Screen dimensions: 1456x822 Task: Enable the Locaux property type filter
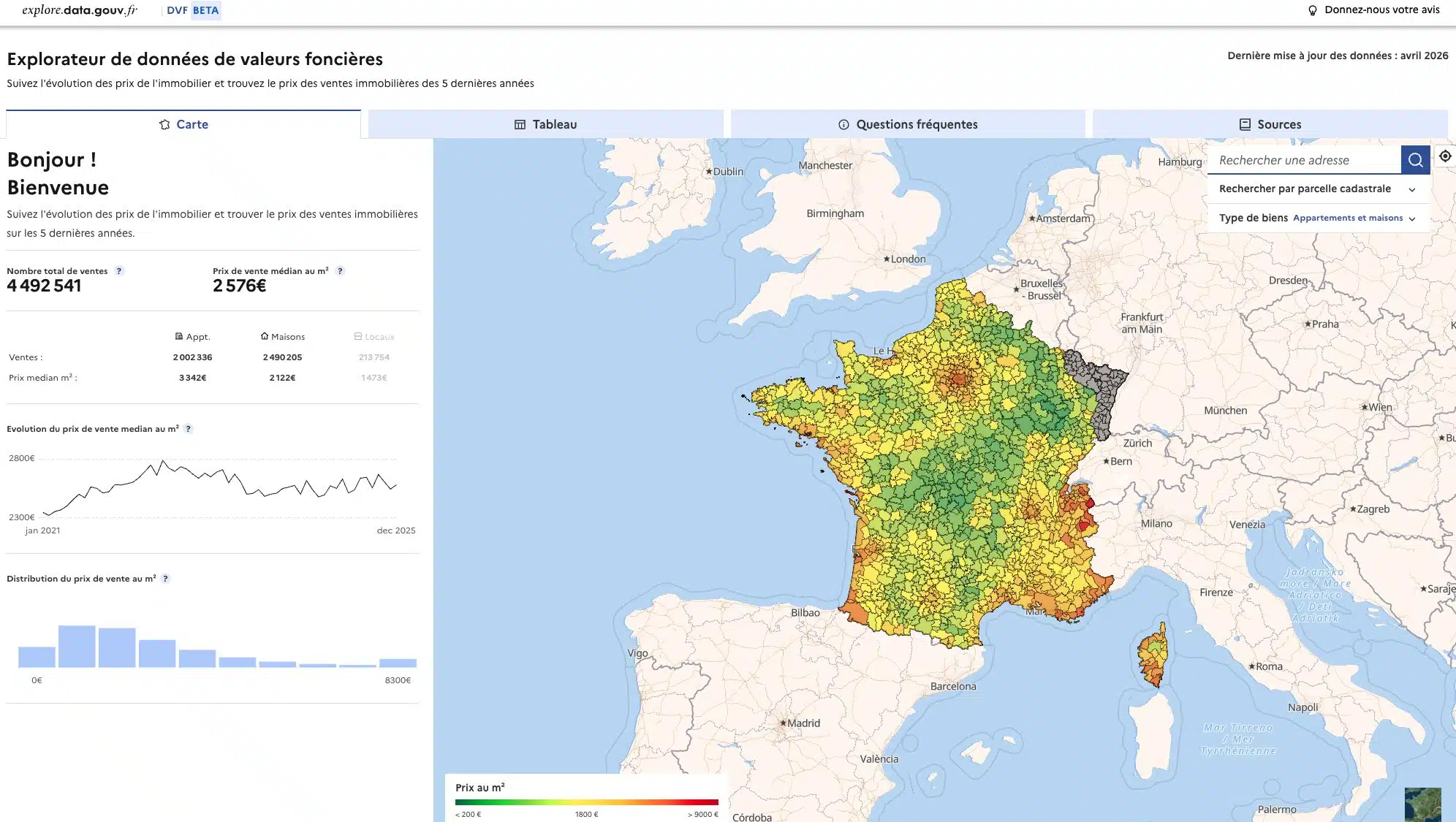point(374,337)
